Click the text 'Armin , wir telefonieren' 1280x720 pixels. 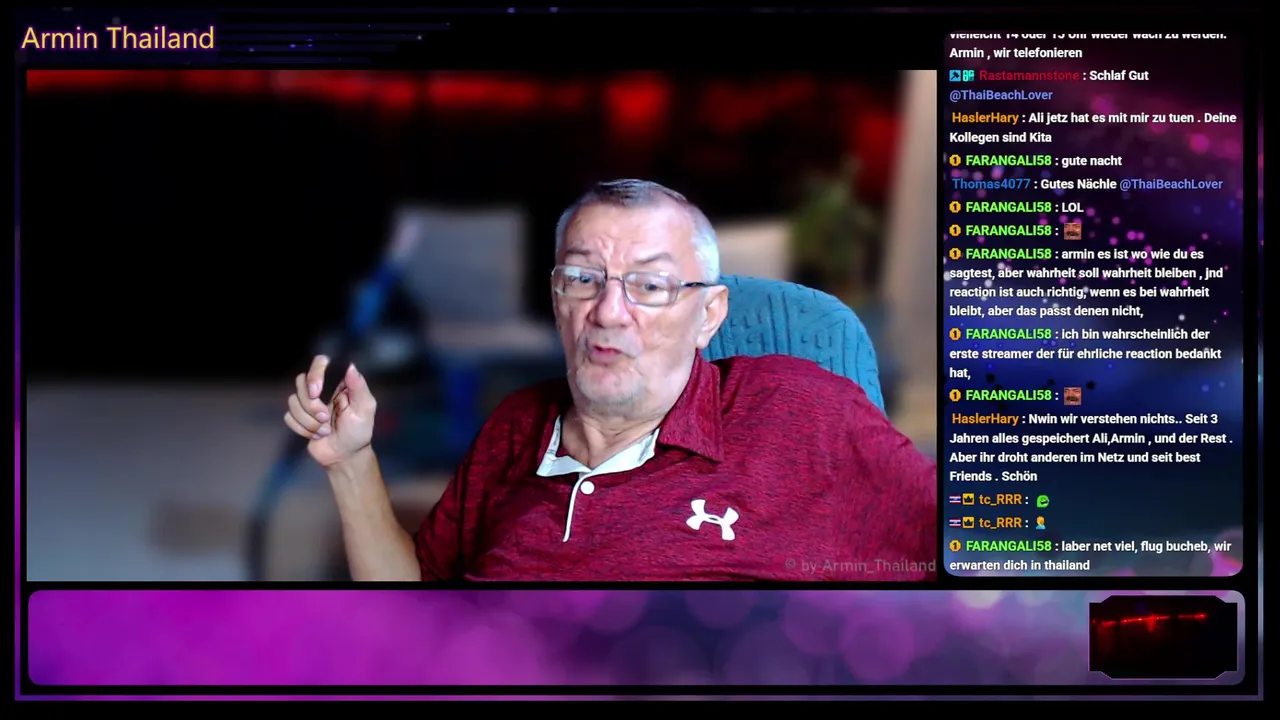click(1016, 53)
